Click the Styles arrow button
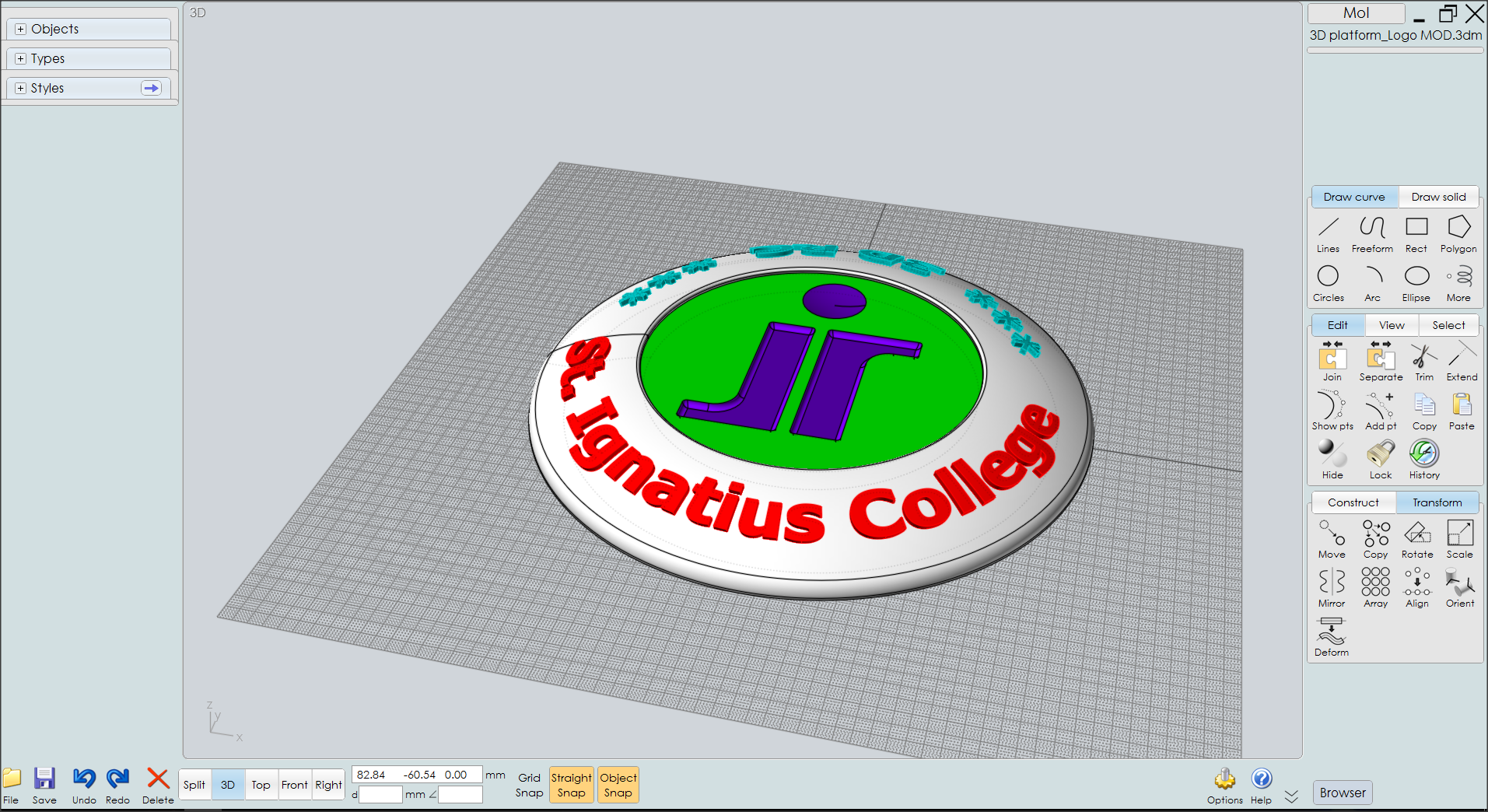This screenshot has height=812, width=1488. (151, 88)
